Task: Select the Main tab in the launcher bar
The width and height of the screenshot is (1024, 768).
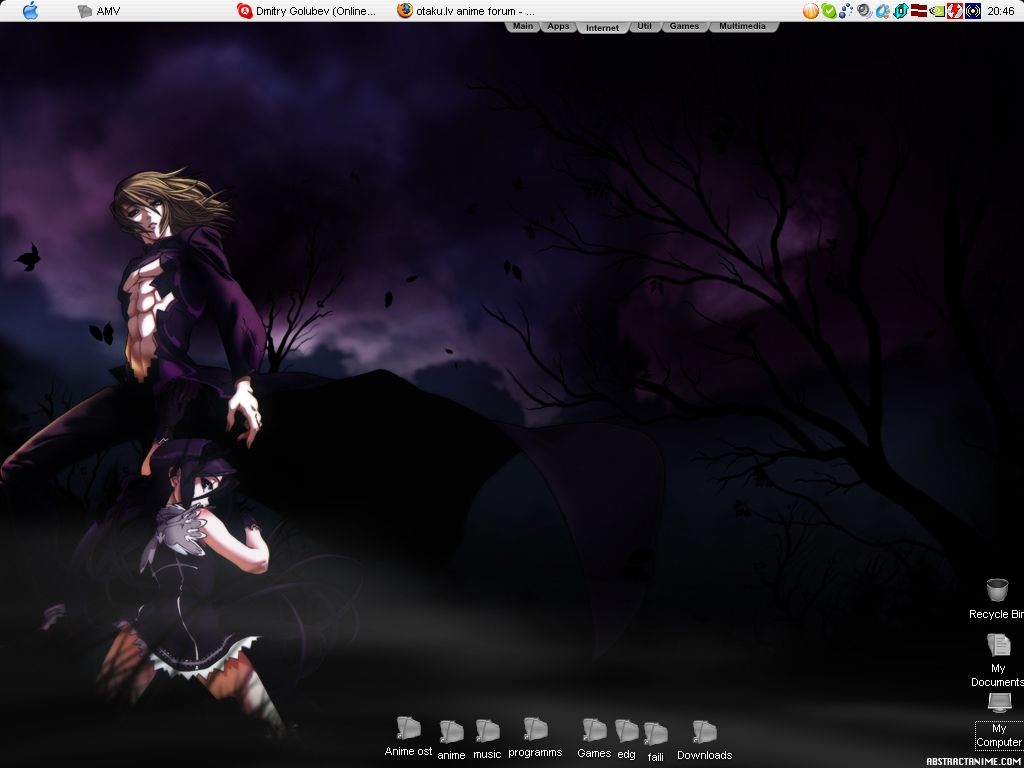Action: pyautogui.click(x=522, y=27)
